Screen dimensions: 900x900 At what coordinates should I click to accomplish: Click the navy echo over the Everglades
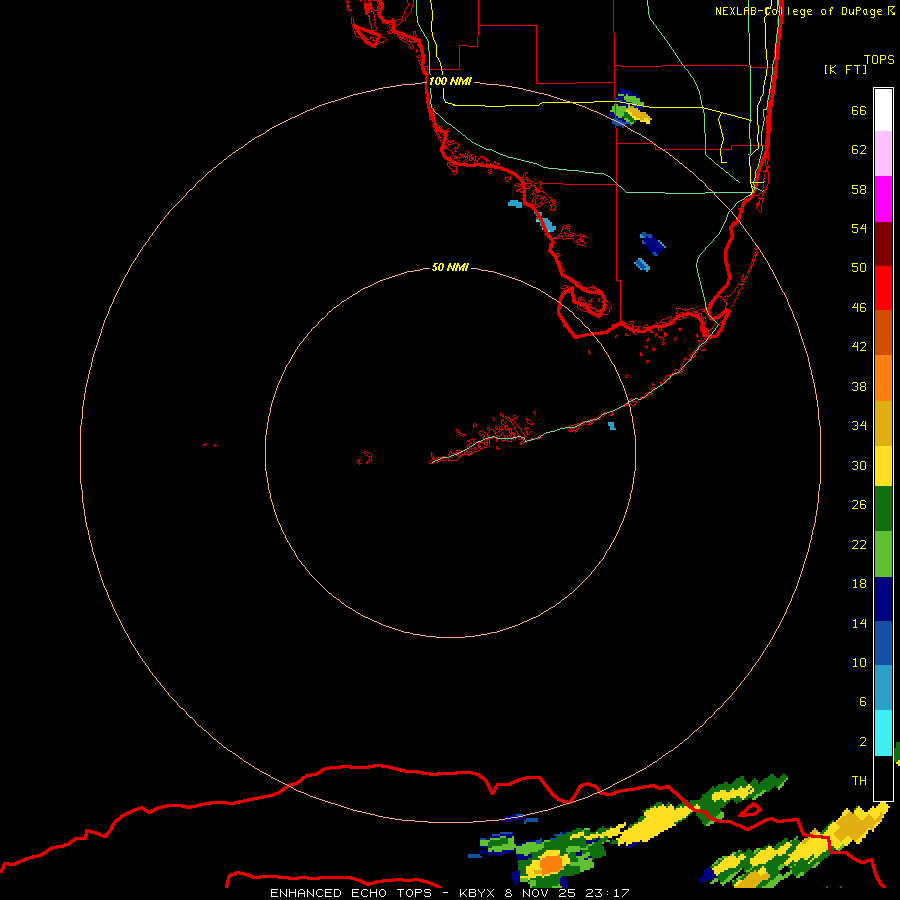coord(653,243)
